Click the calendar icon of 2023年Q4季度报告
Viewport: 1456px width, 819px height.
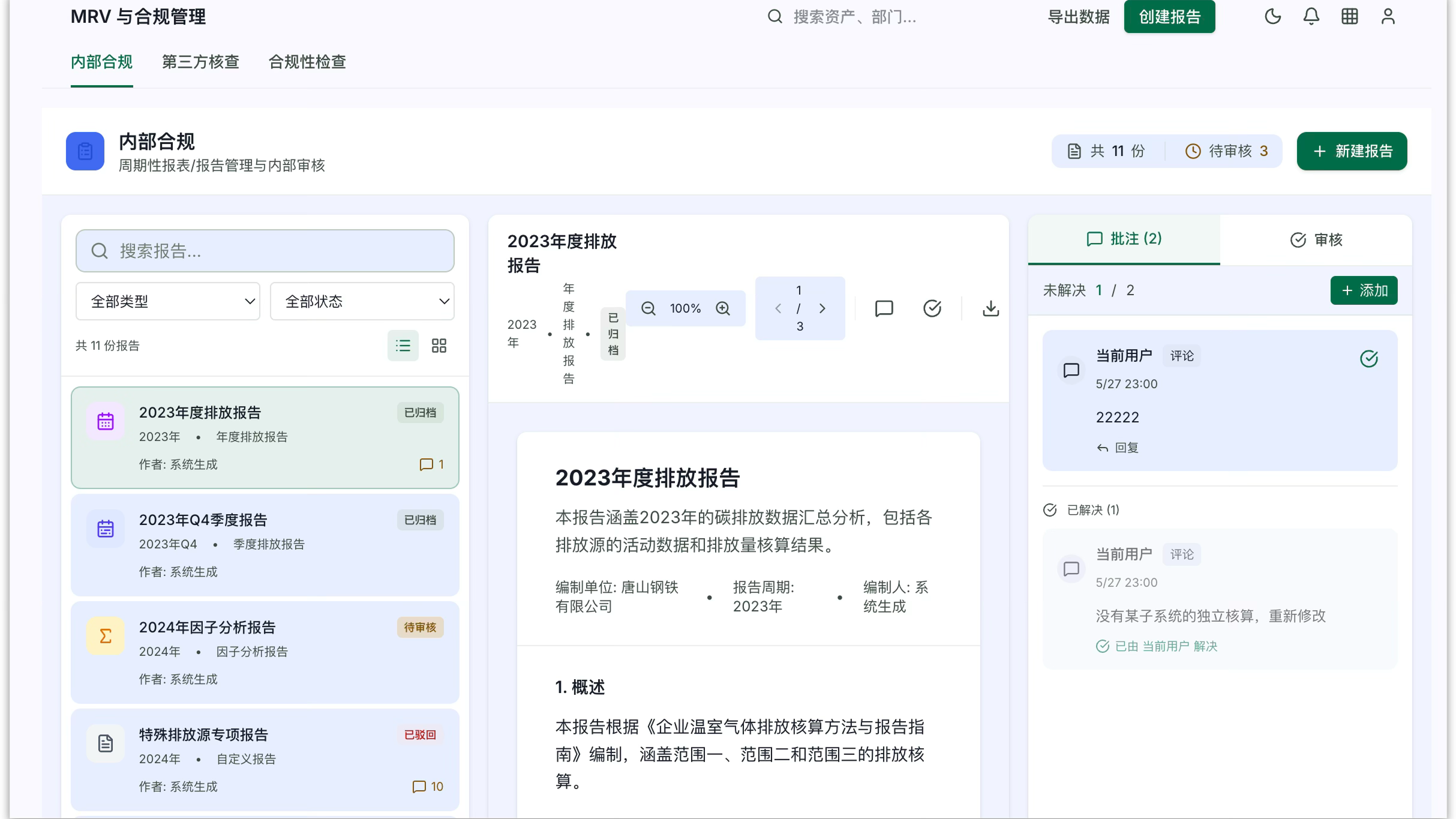click(x=106, y=529)
